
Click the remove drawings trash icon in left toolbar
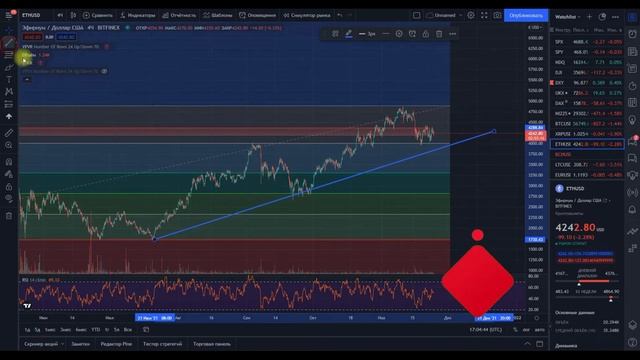click(x=9, y=216)
